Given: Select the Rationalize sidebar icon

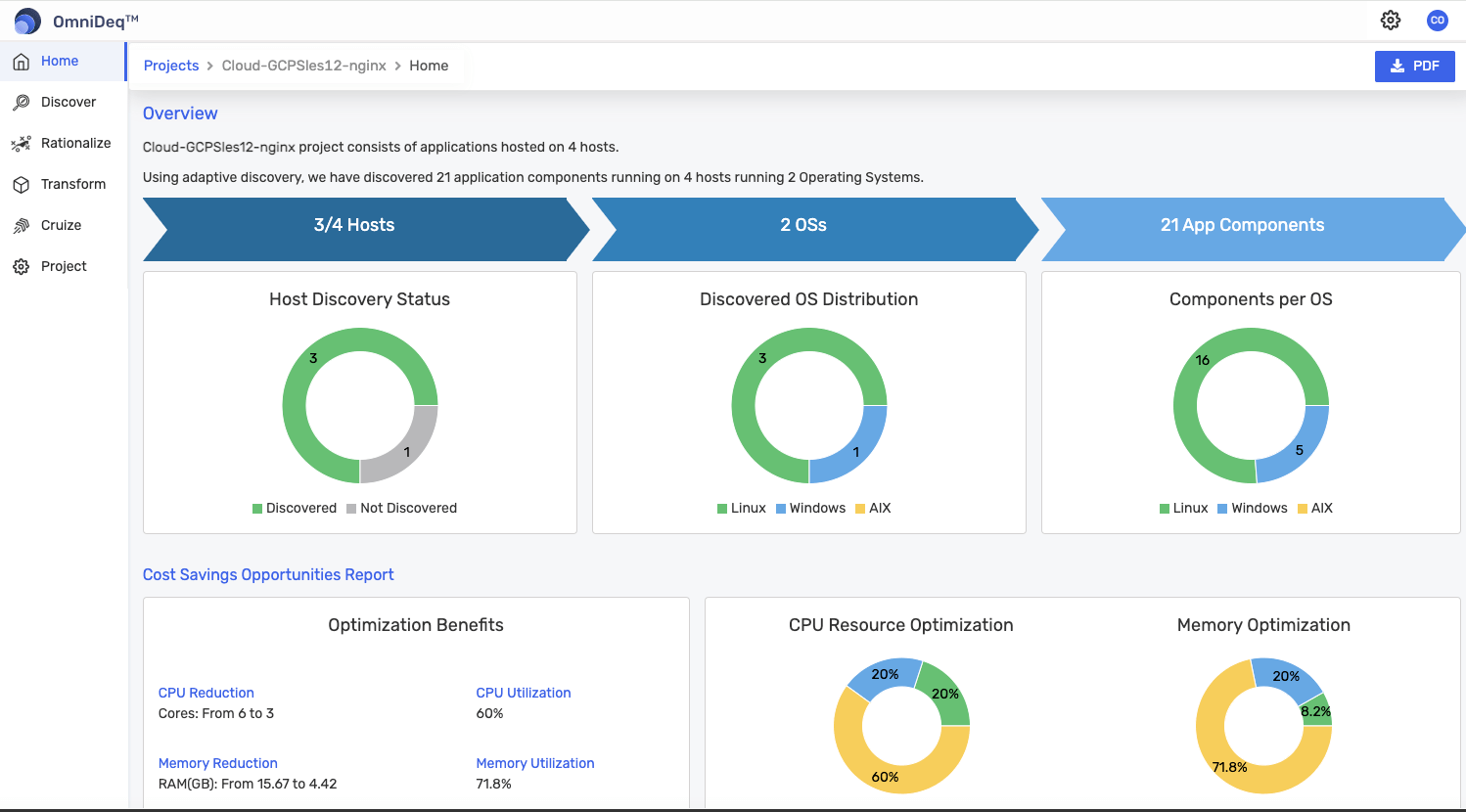Looking at the screenshot, I should 21,144.
